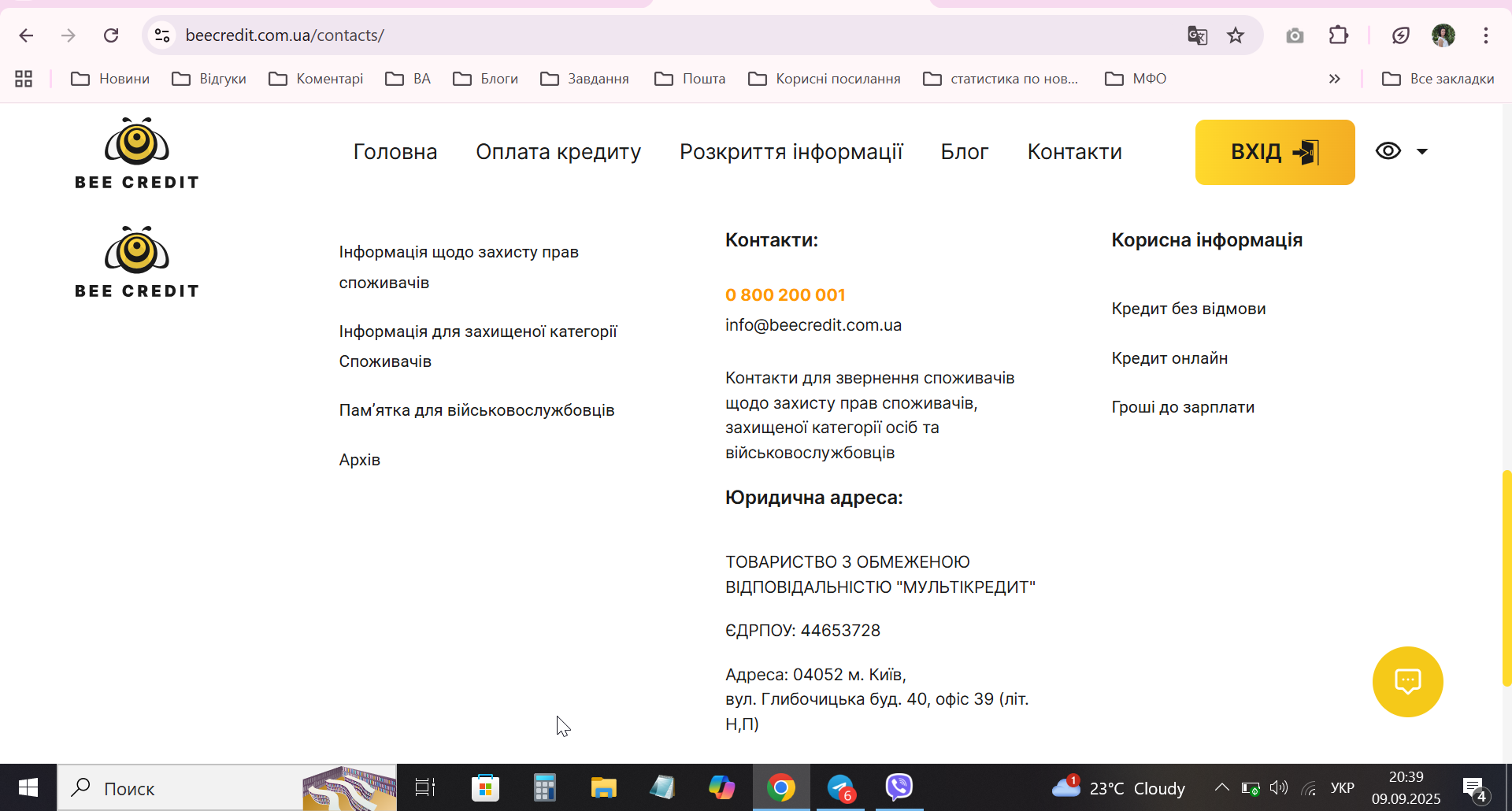
Task: Show more bookmarks with double chevron
Action: click(1334, 79)
